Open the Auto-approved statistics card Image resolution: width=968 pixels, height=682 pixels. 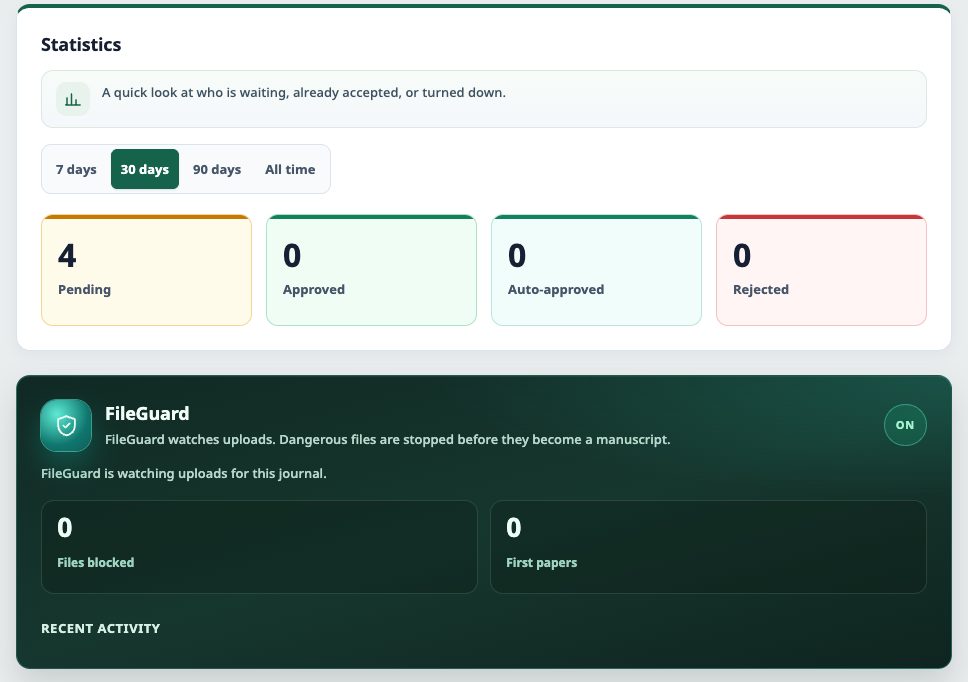click(x=596, y=270)
